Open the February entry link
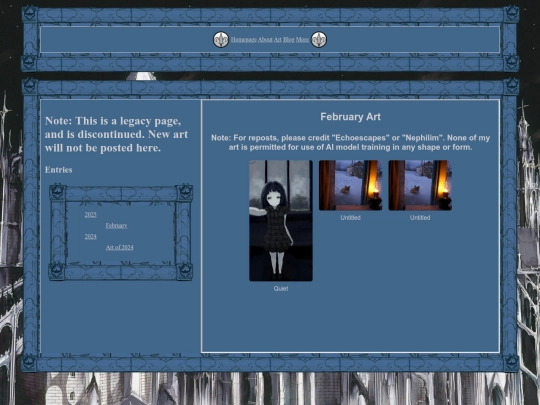The width and height of the screenshot is (540, 405). 116,226
